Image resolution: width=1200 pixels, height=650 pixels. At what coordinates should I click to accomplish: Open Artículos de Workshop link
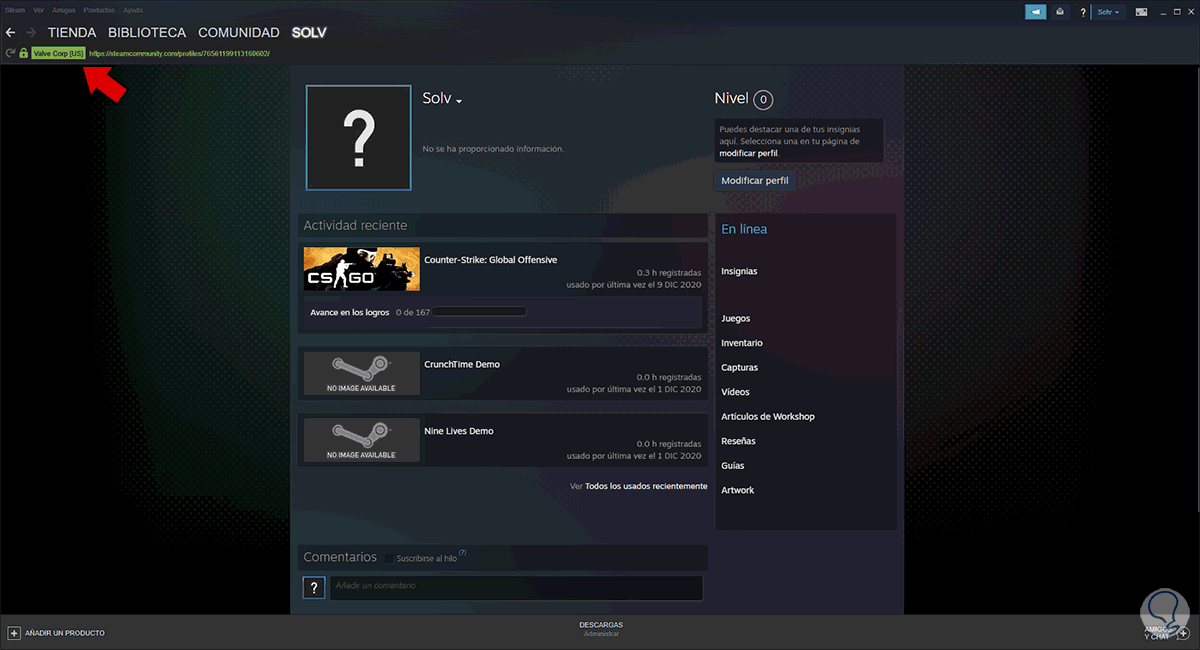pos(767,416)
